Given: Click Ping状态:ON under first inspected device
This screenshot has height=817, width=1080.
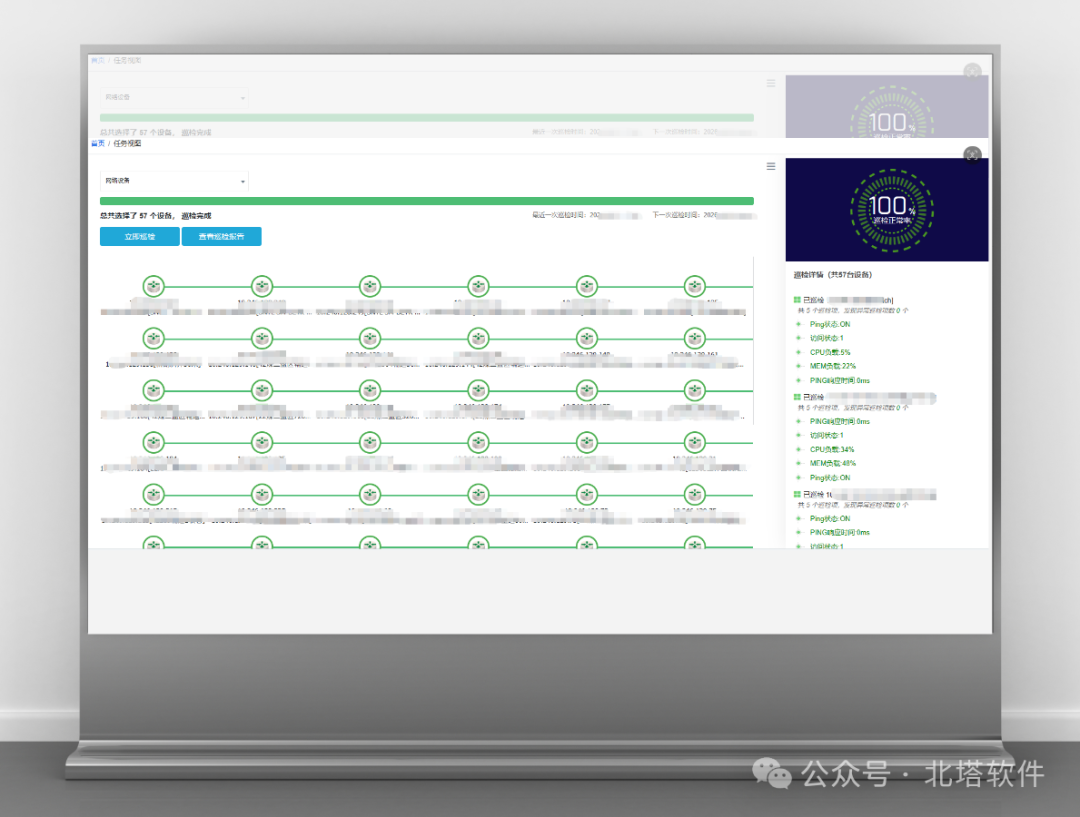Looking at the screenshot, I should point(830,324).
